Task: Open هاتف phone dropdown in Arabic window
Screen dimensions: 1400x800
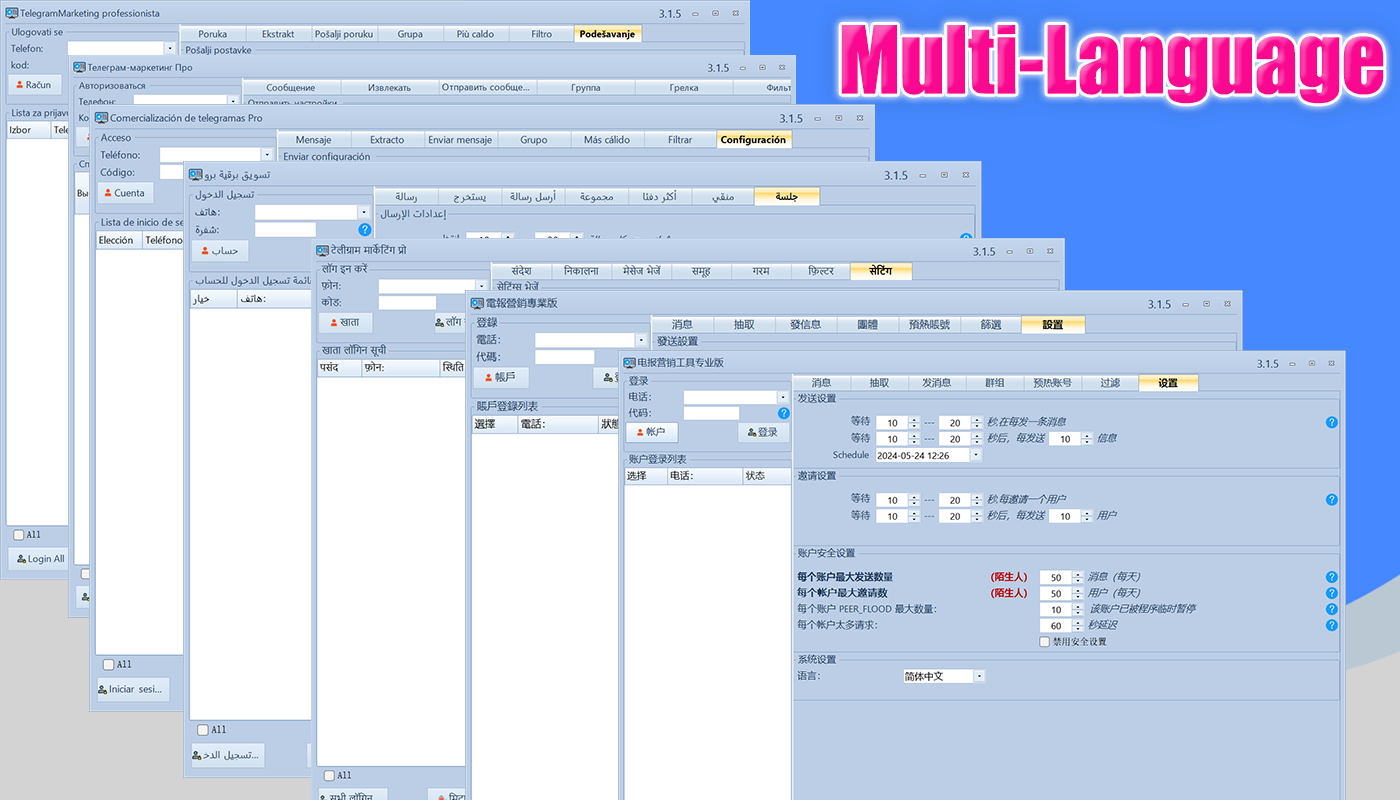Action: pos(364,212)
